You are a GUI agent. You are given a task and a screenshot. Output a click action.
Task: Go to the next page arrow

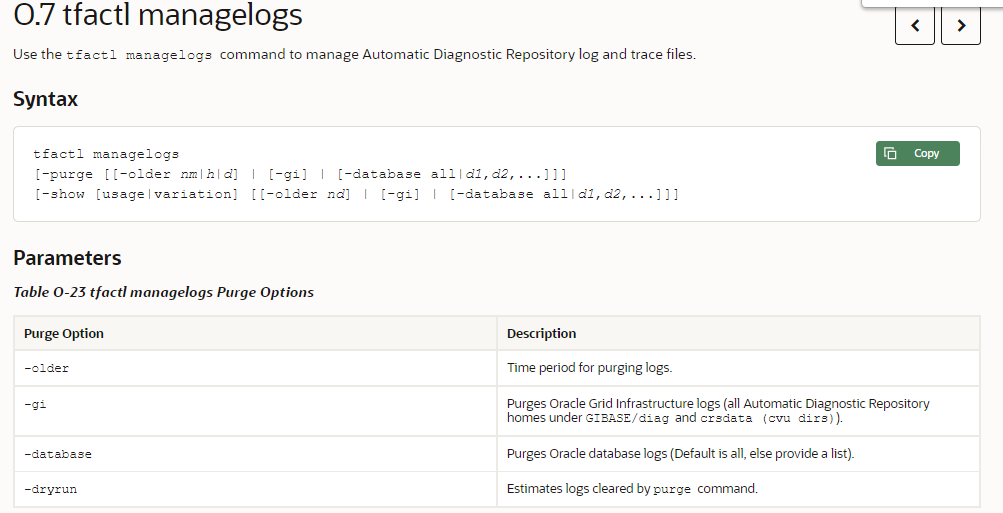click(x=961, y=26)
